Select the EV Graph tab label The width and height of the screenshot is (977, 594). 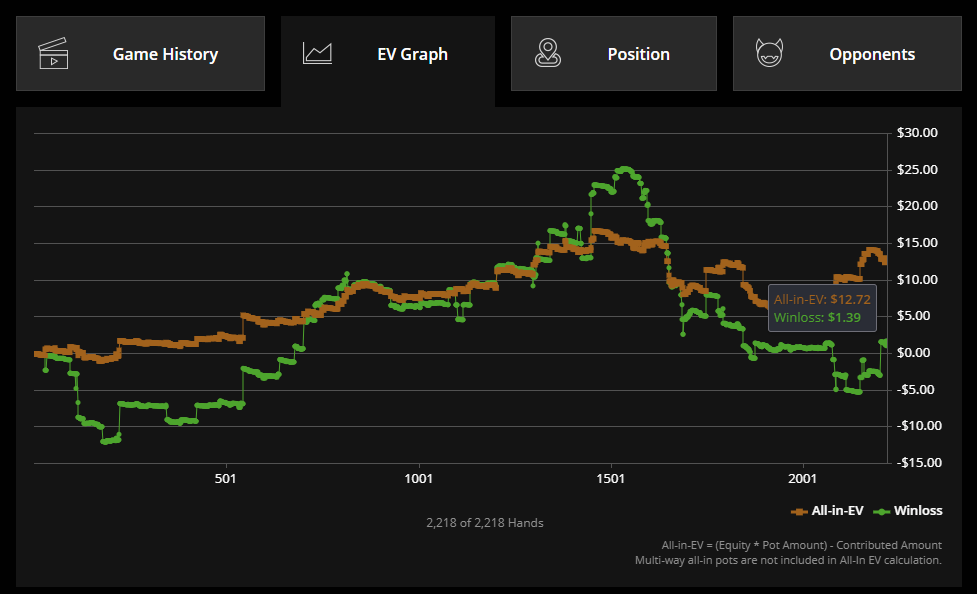412,54
